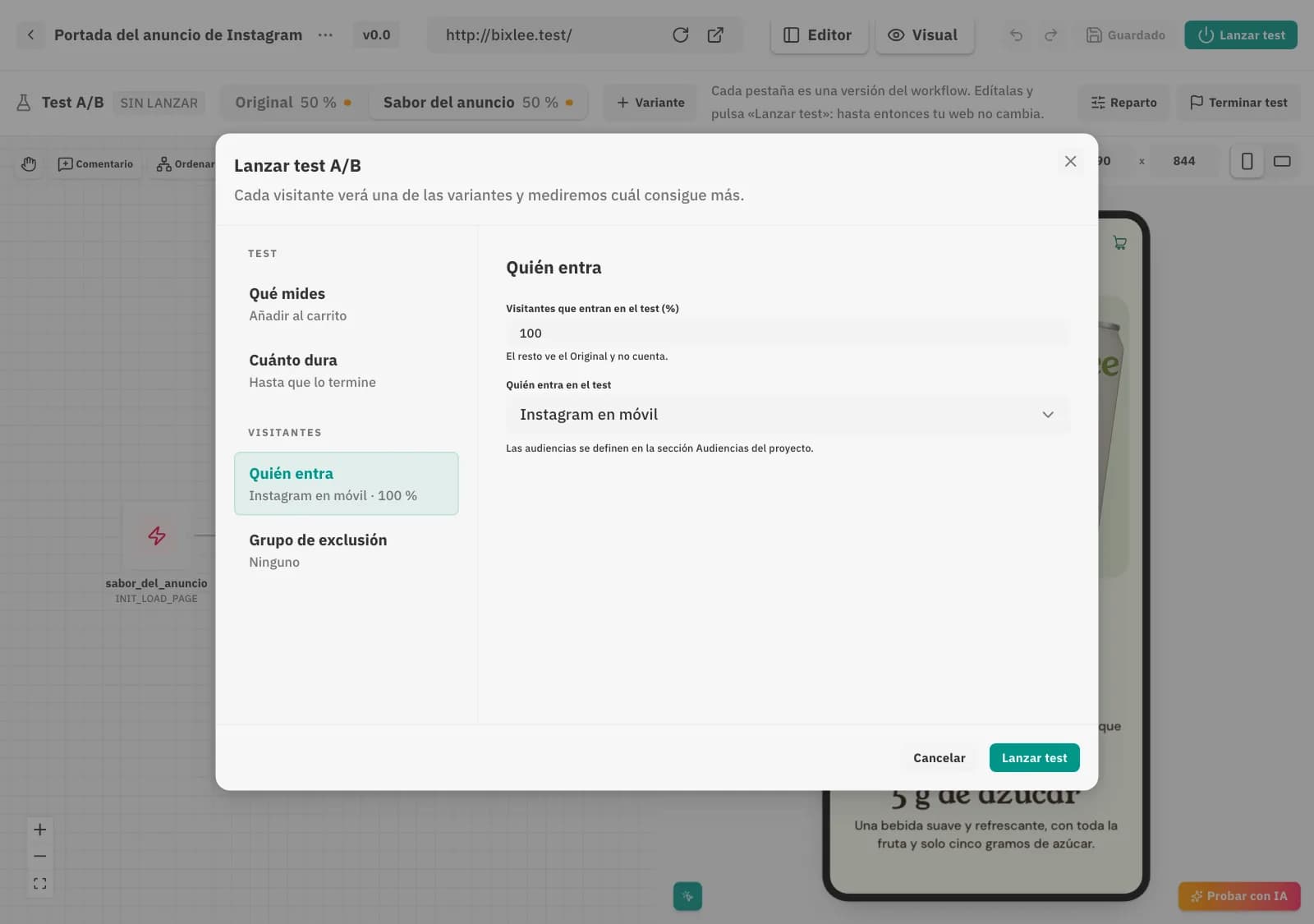This screenshot has height=924, width=1314.
Task: Select the Cuánto dura section
Action: coord(346,370)
